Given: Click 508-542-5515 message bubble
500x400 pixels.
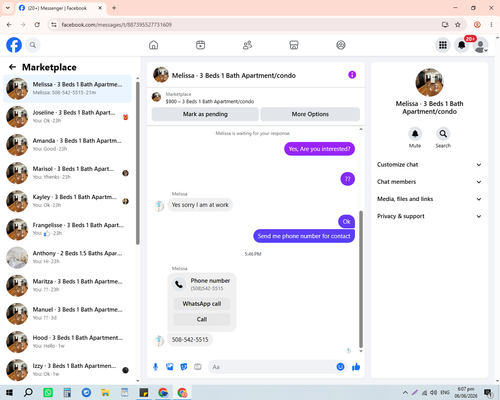Looking at the screenshot, I should click(x=190, y=340).
